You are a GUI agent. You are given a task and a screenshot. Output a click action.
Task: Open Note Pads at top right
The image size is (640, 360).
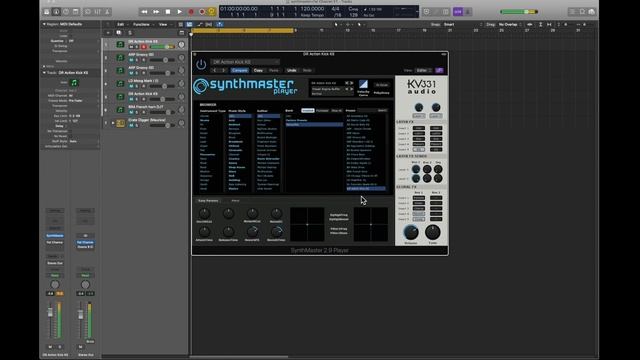(x=582, y=12)
